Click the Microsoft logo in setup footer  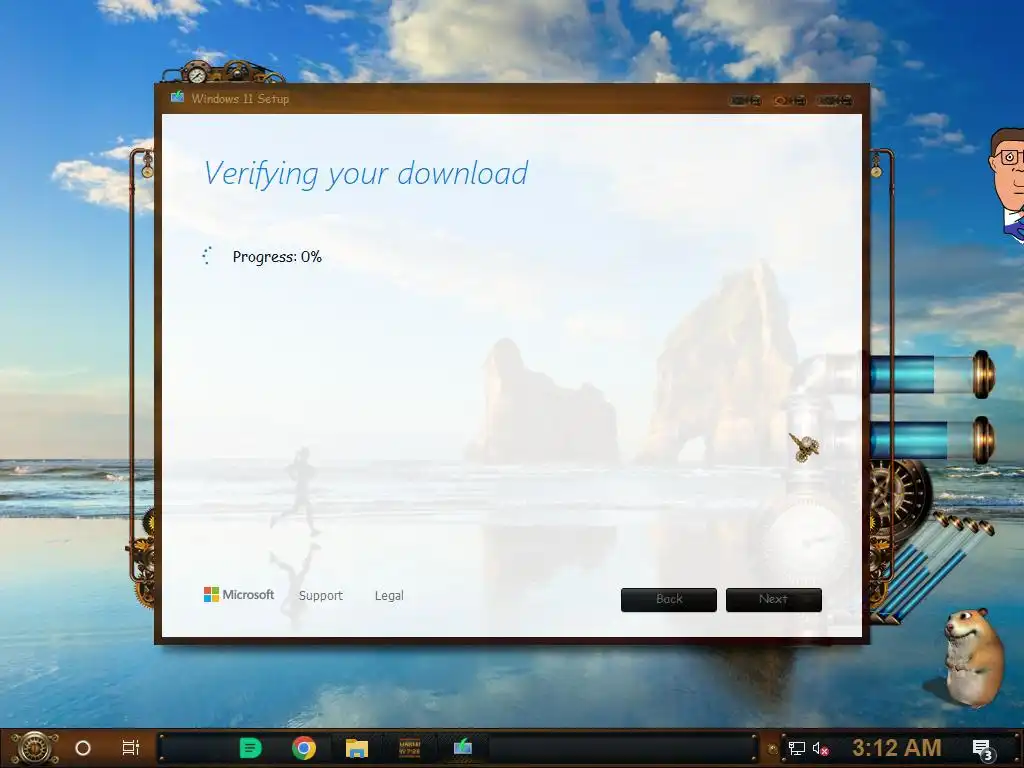[x=239, y=594]
